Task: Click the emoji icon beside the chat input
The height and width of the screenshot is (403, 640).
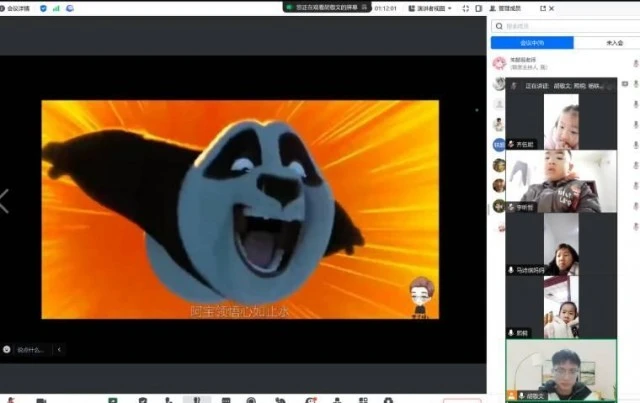Action: click(x=7, y=349)
